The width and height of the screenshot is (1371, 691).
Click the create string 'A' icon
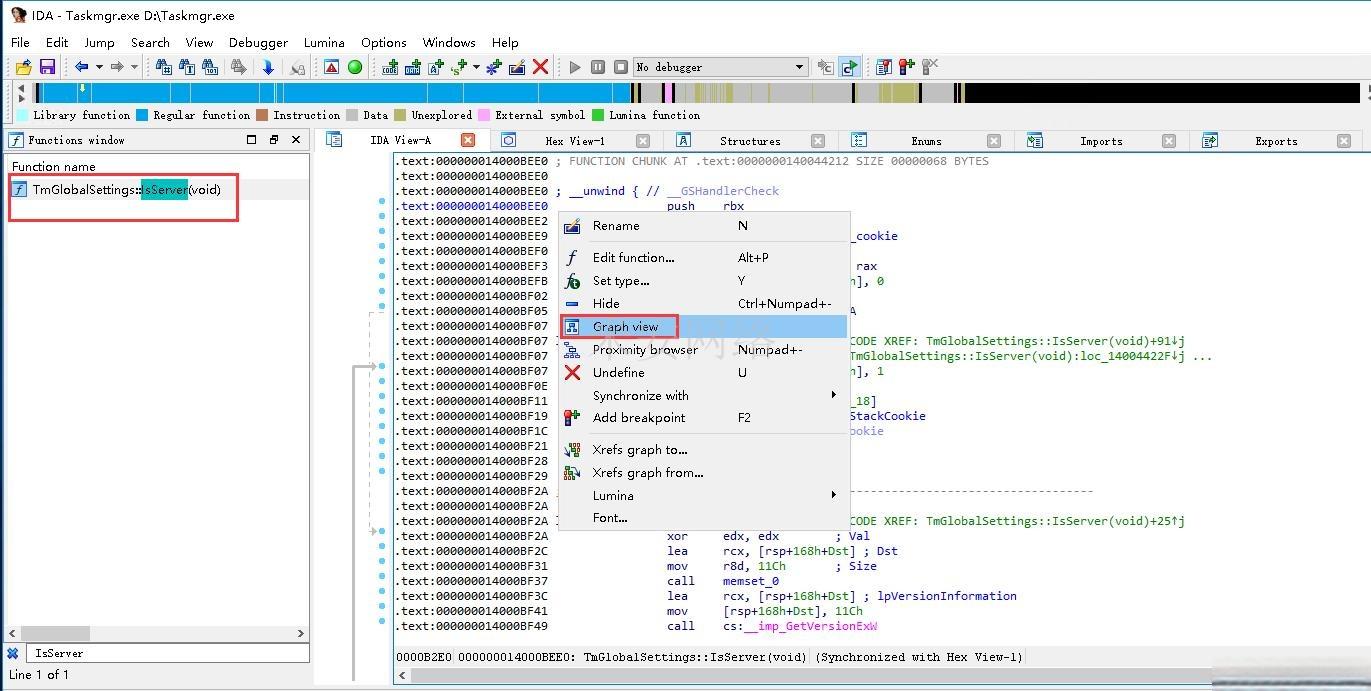(x=436, y=67)
